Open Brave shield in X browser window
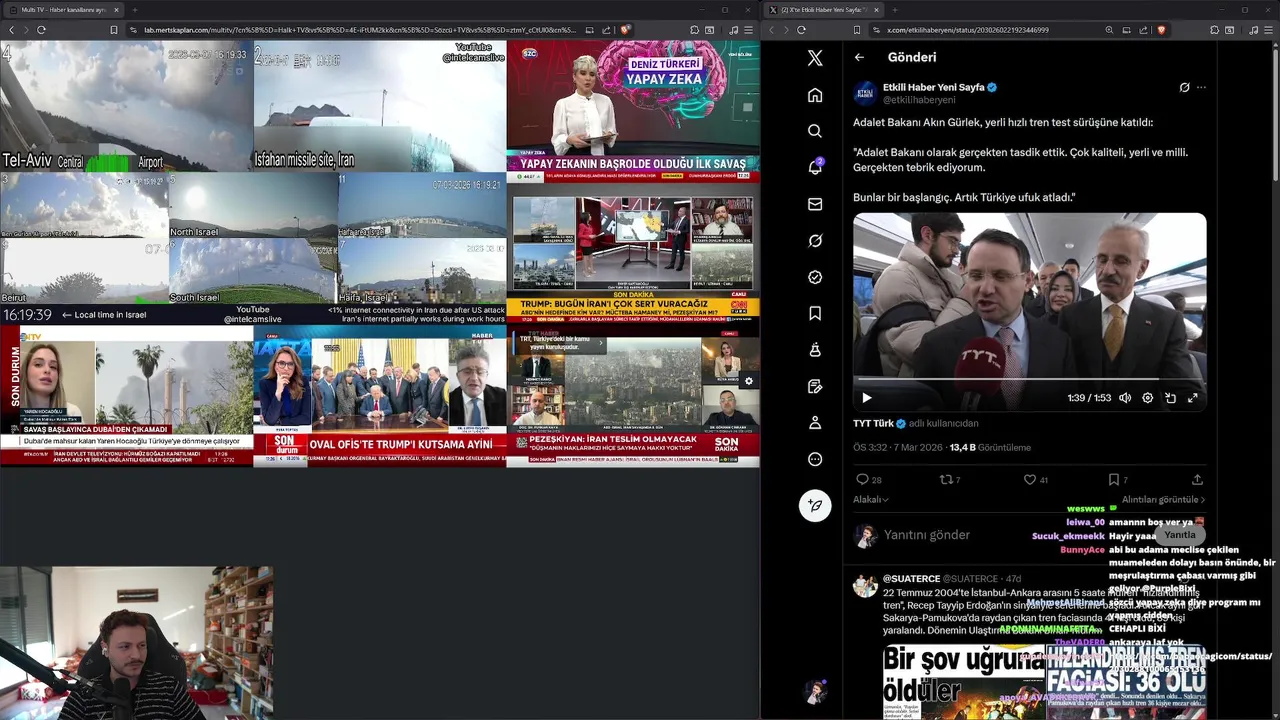The width and height of the screenshot is (1280, 720). (x=1161, y=30)
